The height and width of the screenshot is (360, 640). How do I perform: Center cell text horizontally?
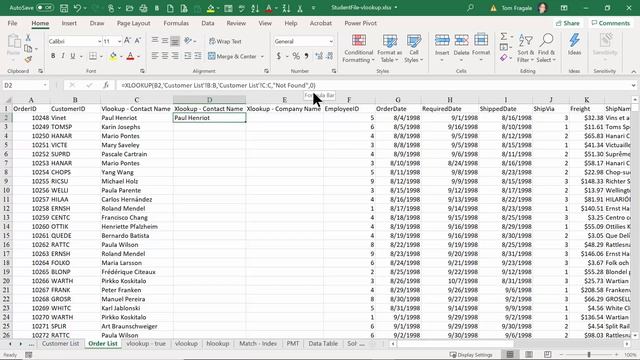coord(165,56)
